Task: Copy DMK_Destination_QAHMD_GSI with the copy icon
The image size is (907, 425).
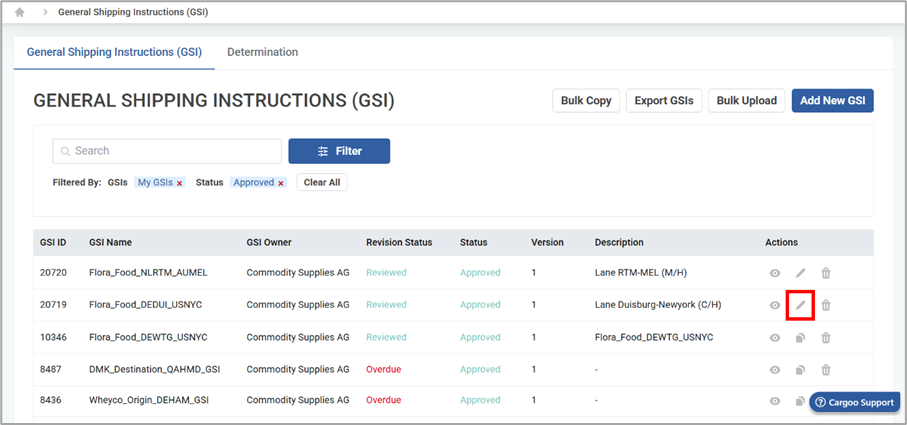Action: pyautogui.click(x=801, y=369)
